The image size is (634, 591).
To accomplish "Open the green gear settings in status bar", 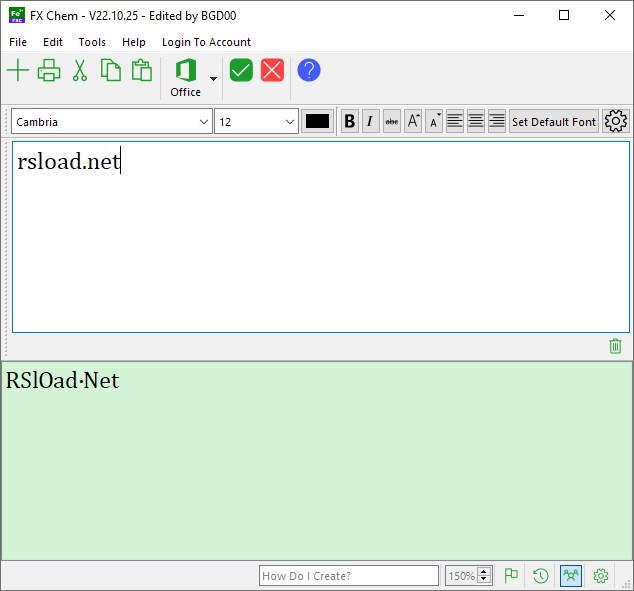I will (x=600, y=576).
